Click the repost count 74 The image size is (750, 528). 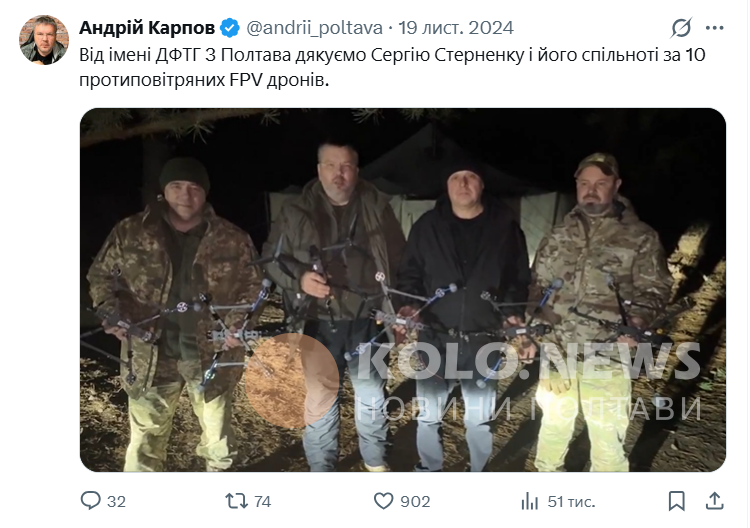pos(262,501)
